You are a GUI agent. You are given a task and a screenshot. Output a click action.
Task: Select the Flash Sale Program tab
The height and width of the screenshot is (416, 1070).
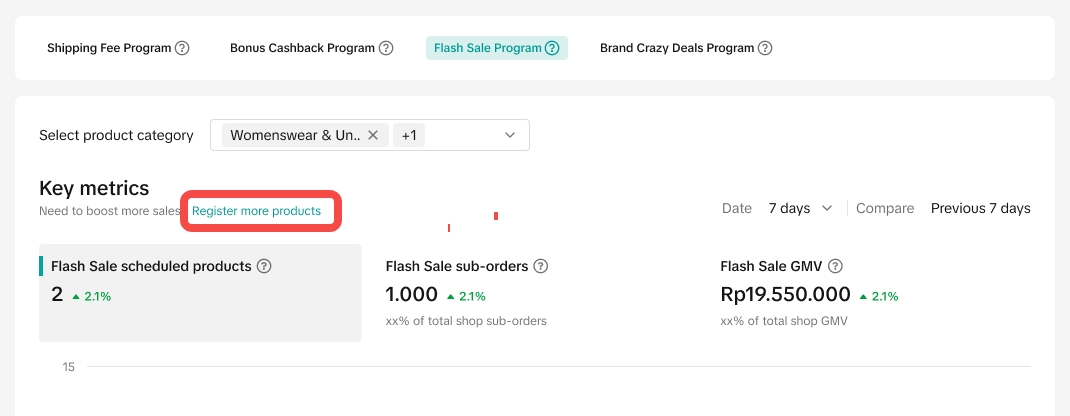tap(488, 48)
